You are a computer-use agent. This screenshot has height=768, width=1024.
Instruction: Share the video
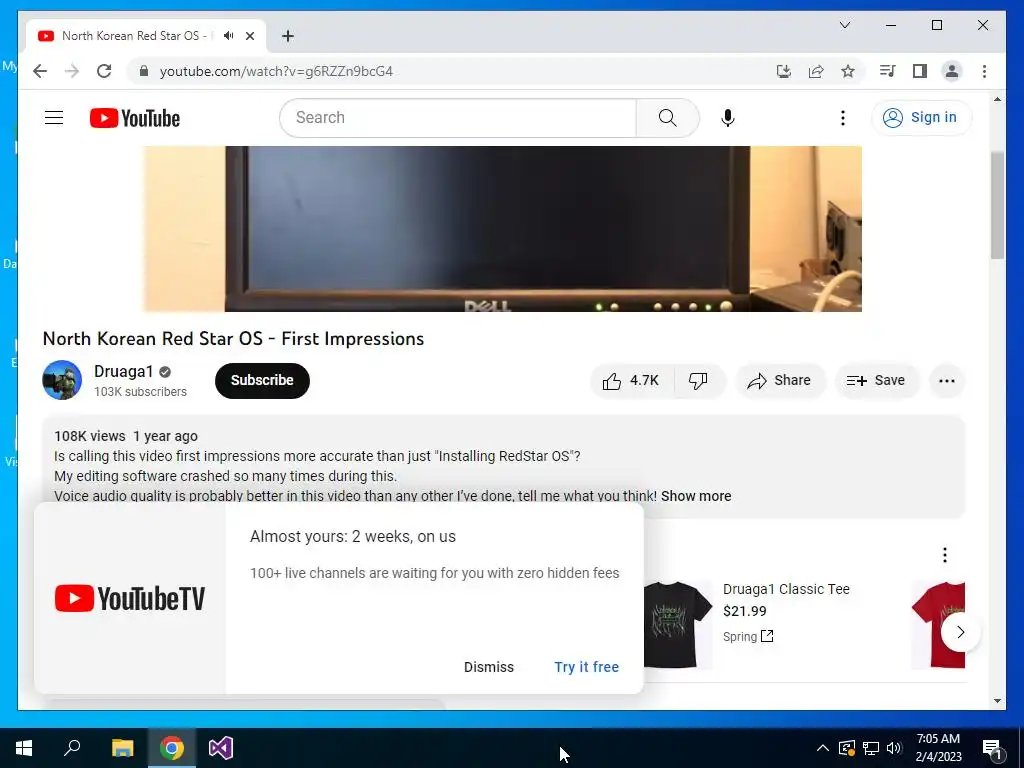pyautogui.click(x=780, y=381)
